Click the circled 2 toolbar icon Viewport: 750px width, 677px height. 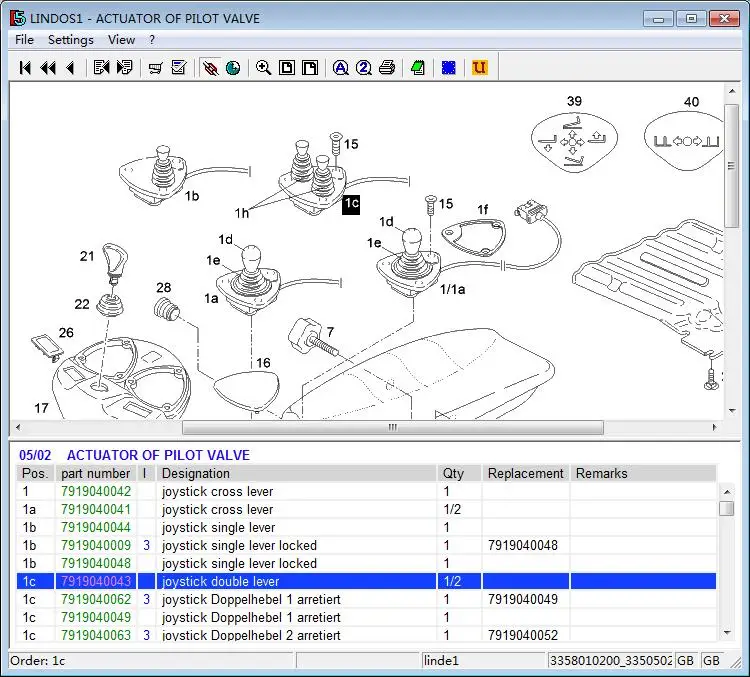click(363, 67)
